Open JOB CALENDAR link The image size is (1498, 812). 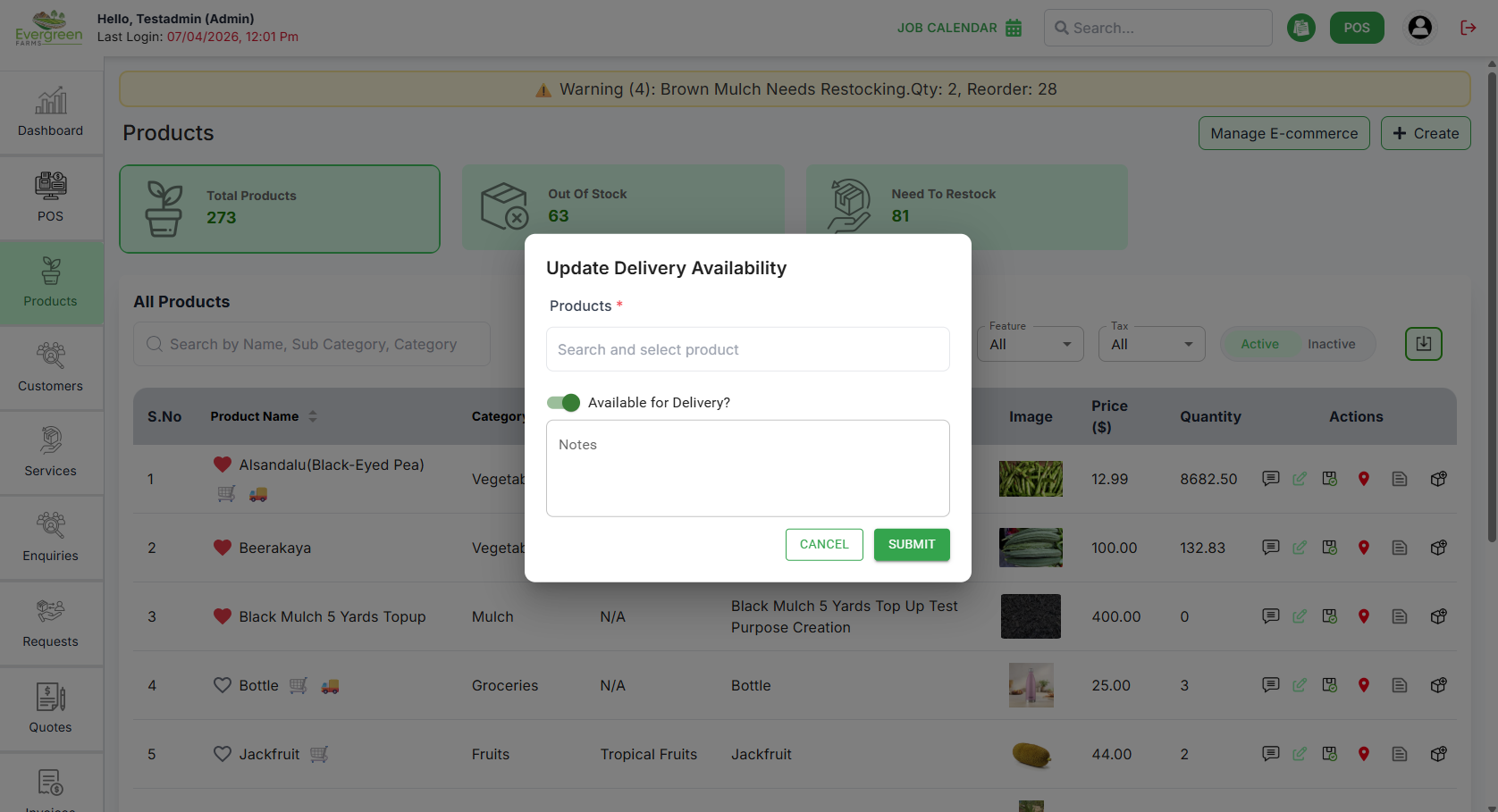pyautogui.click(x=947, y=28)
